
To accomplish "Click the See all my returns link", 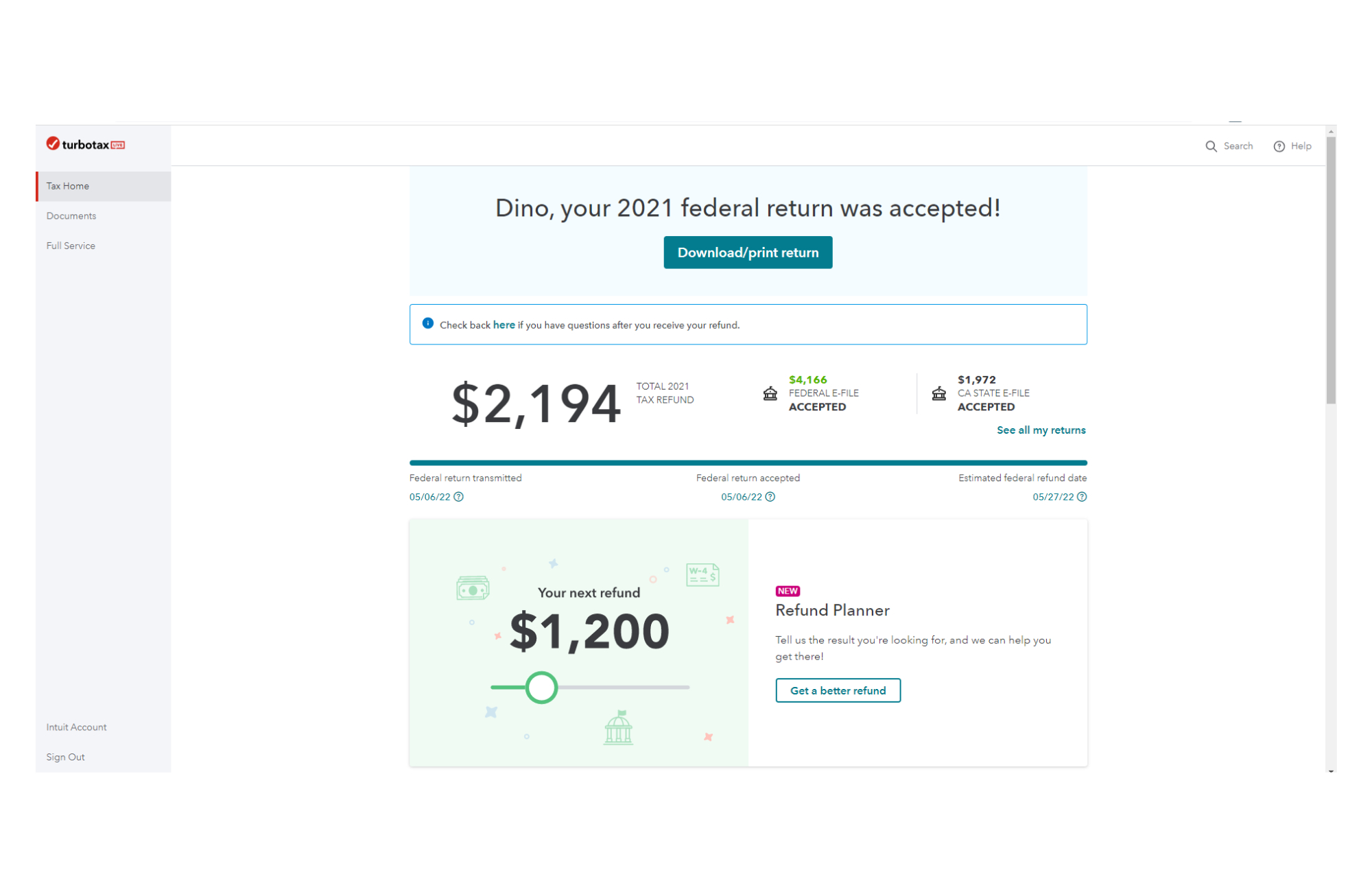I will [1040, 430].
